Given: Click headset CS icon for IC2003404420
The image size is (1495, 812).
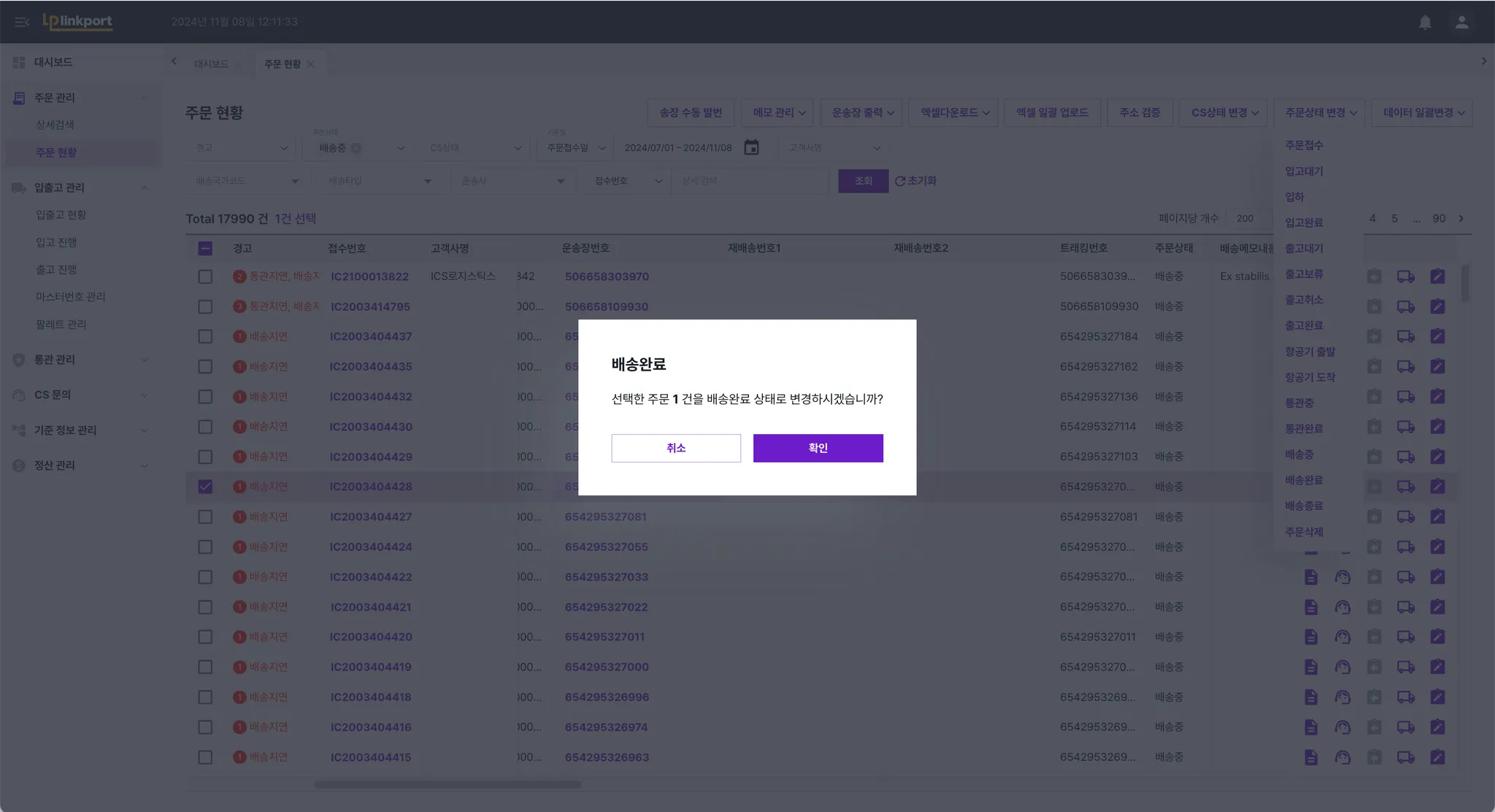Looking at the screenshot, I should 1342,637.
